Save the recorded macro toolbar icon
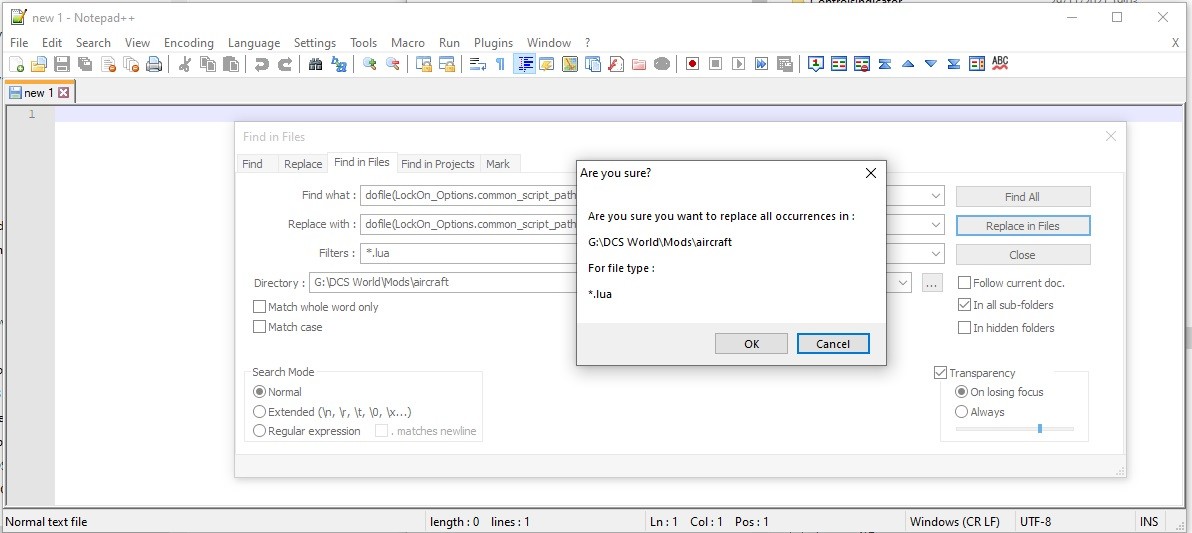The height and width of the screenshot is (533, 1192). [x=785, y=65]
